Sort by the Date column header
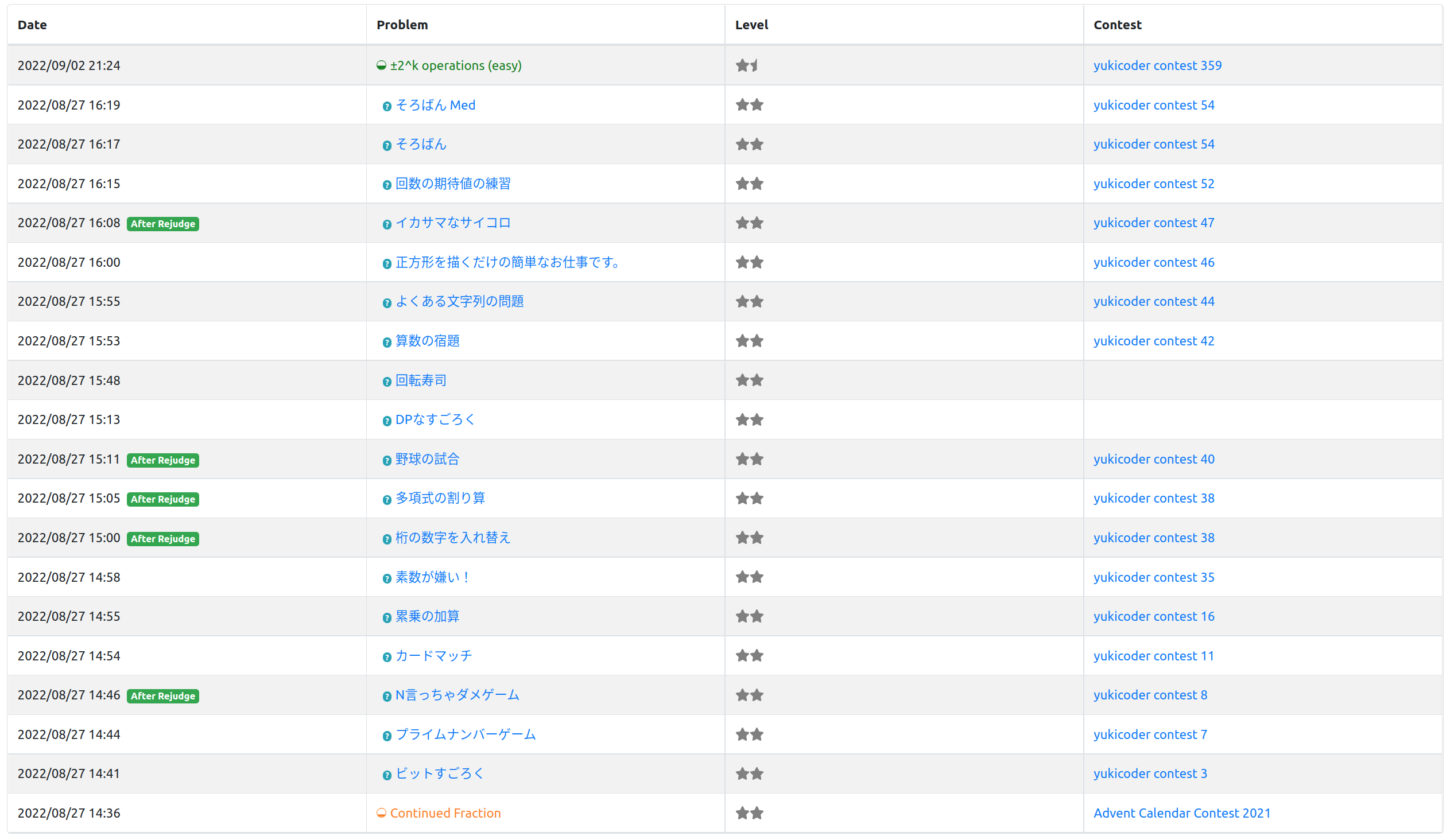This screenshot has height=840, width=1454. coord(32,25)
